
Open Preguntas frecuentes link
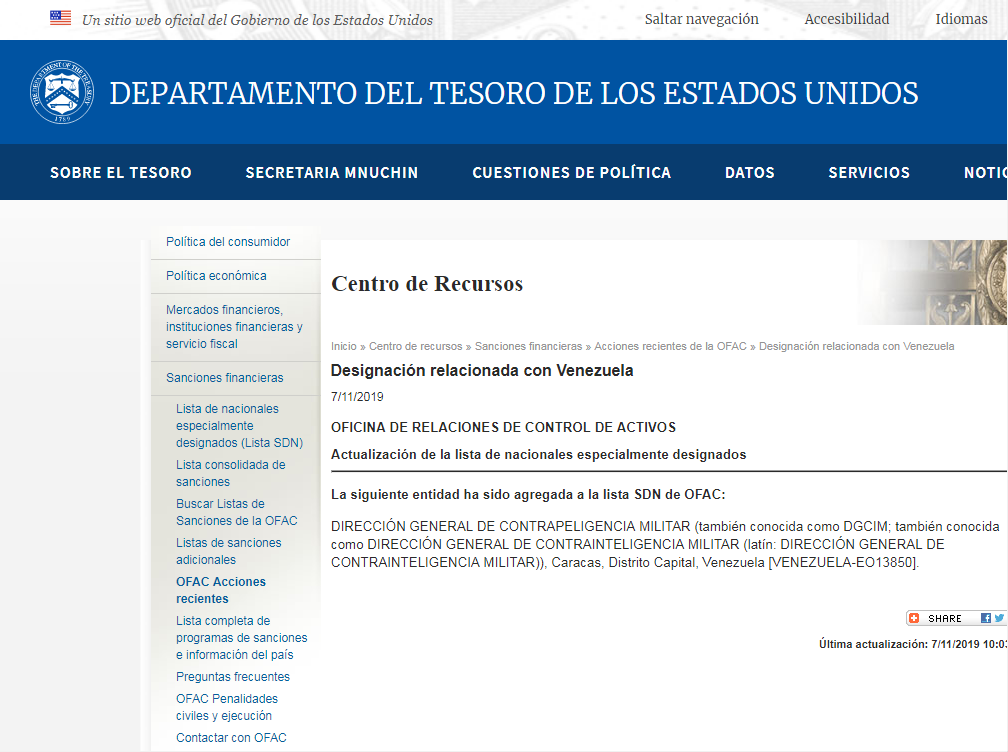(233, 677)
